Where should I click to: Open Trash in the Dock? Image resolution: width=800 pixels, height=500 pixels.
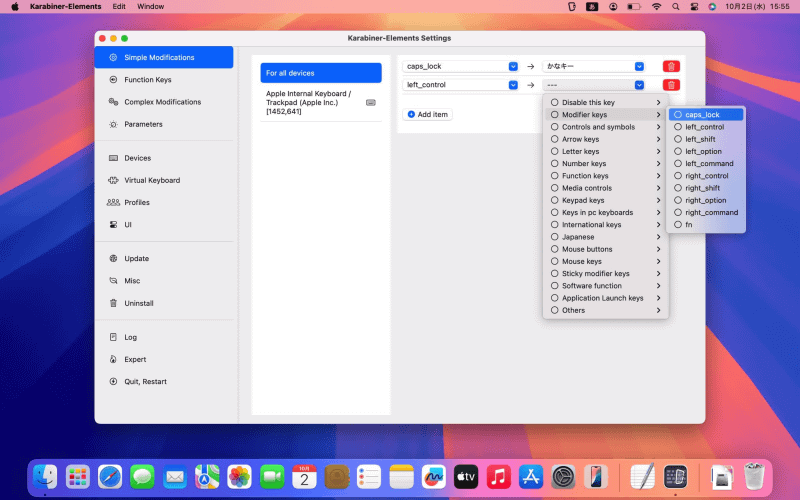754,477
